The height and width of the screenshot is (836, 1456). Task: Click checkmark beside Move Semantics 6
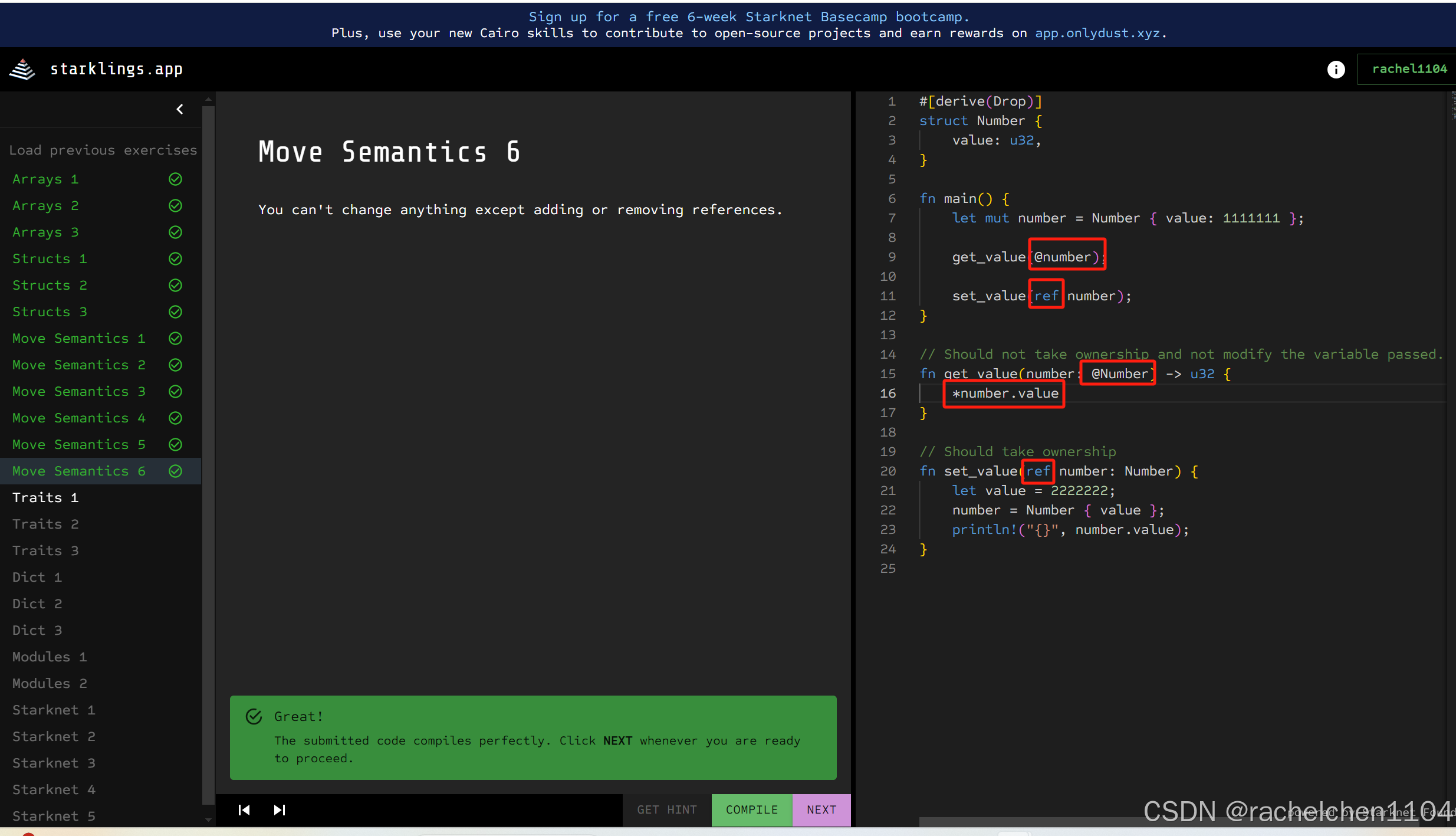(175, 471)
